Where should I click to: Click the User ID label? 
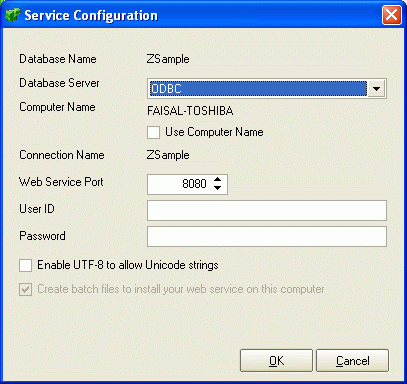tap(37, 209)
